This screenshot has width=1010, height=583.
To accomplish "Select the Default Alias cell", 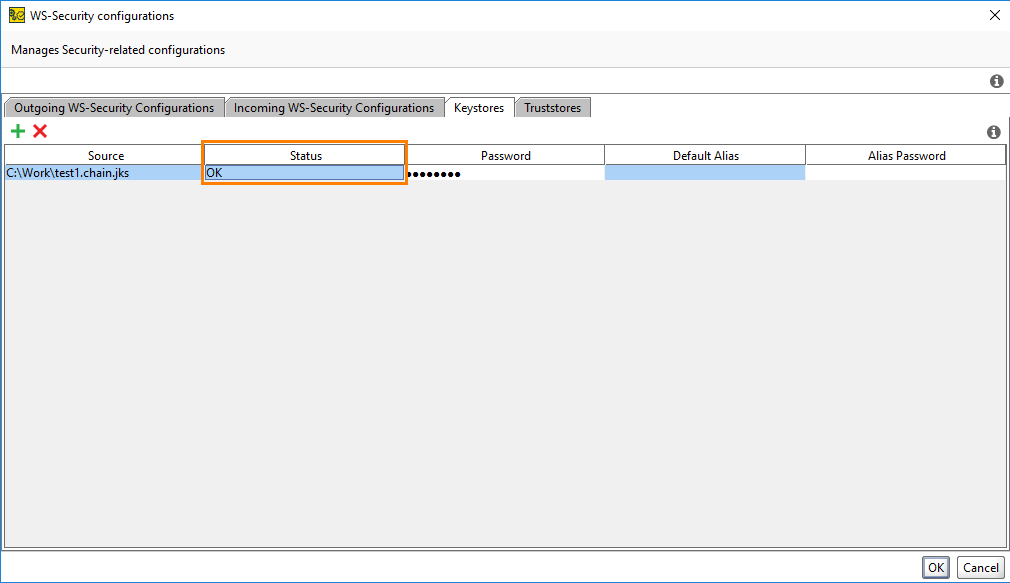I will point(704,172).
